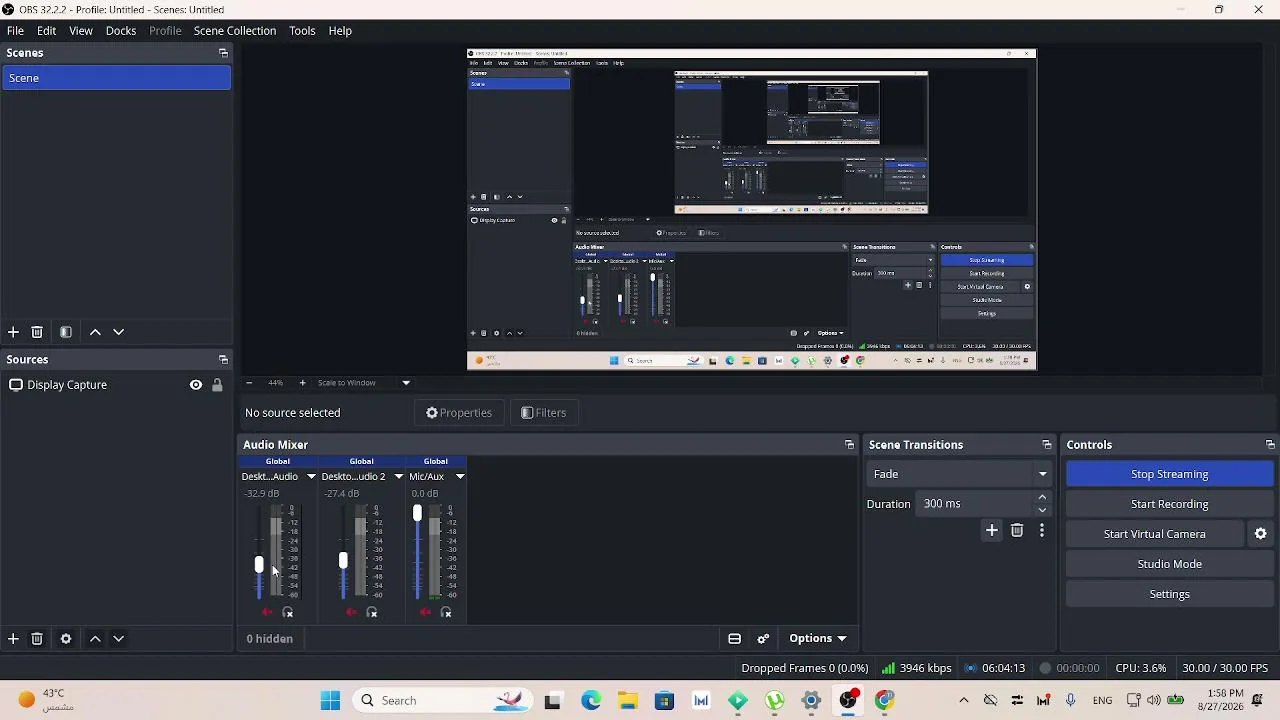Open advanced audio properties gears icon
This screenshot has width=1280, height=720.
pyautogui.click(x=763, y=639)
